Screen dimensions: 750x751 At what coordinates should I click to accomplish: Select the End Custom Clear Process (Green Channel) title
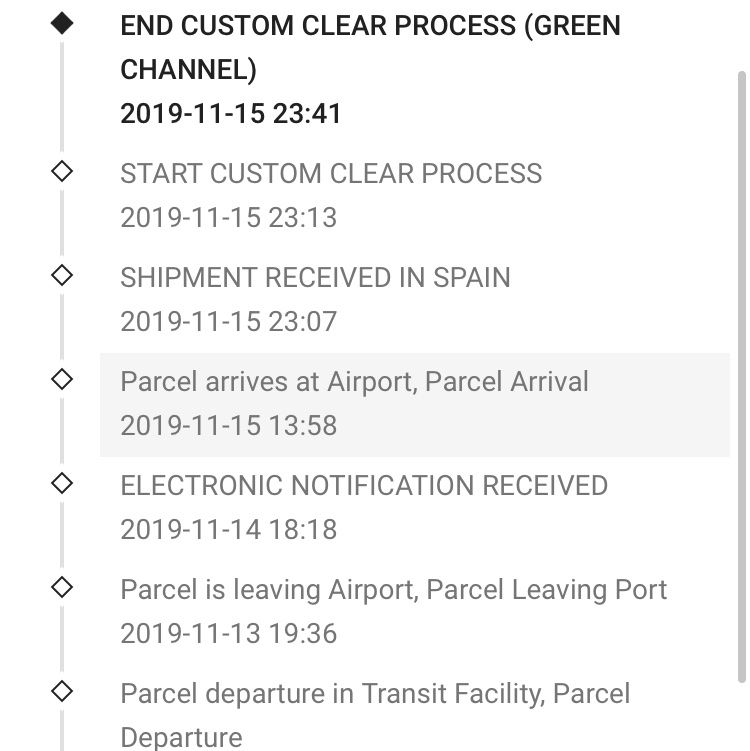tap(370, 47)
